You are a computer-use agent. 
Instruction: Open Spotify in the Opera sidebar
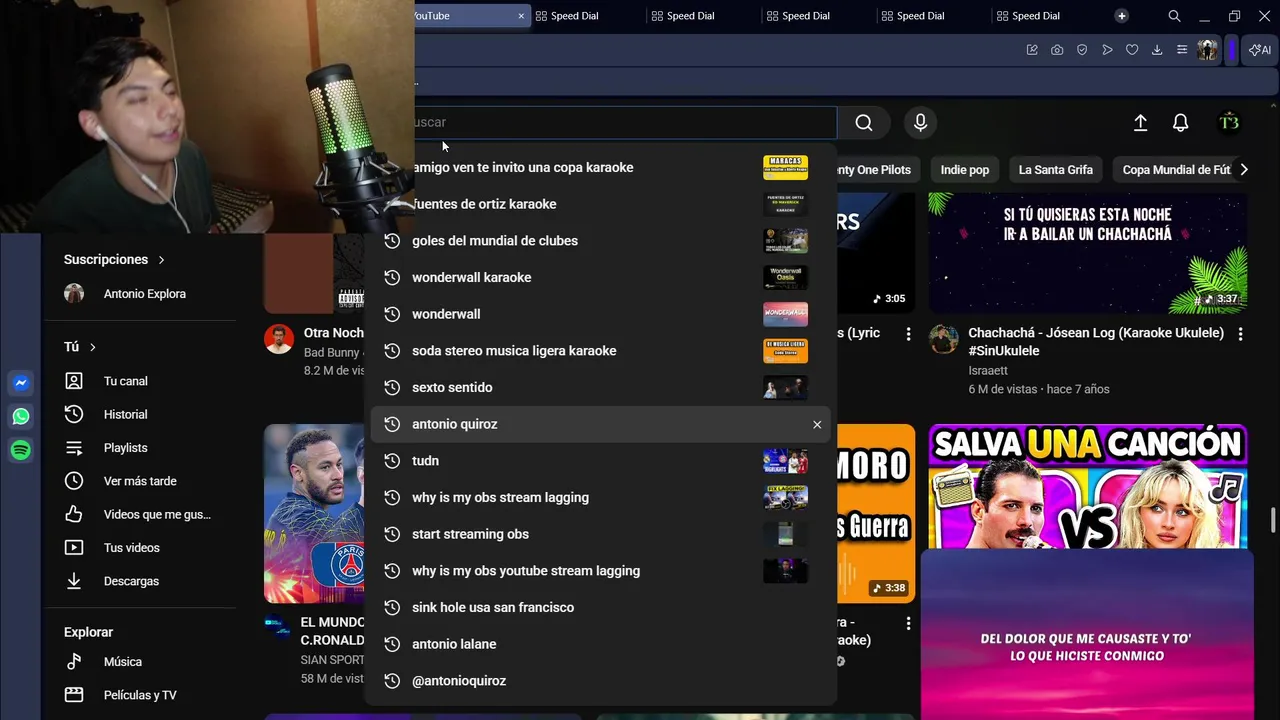(x=21, y=451)
